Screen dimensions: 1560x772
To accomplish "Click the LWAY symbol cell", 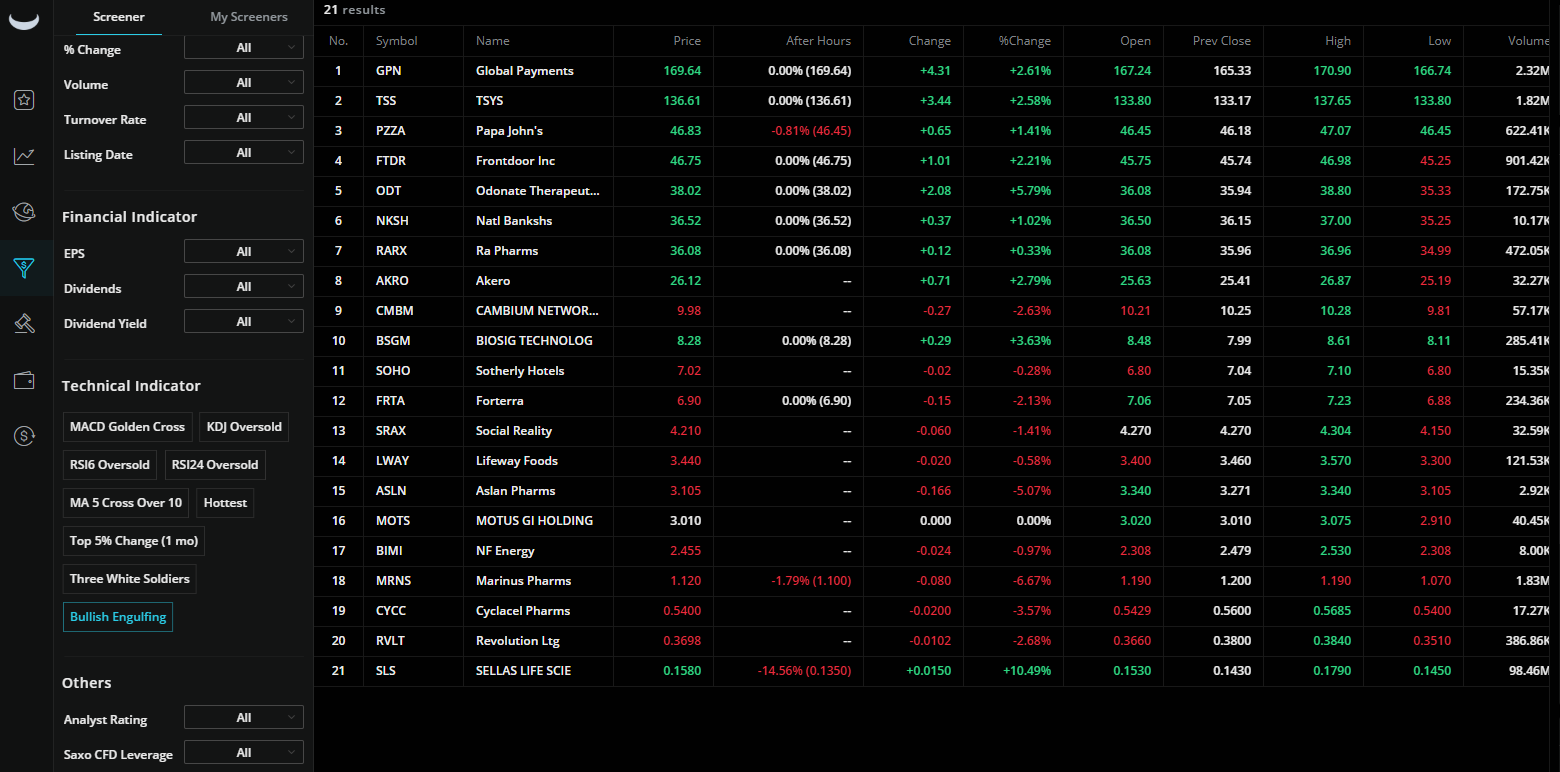I will click(393, 461).
